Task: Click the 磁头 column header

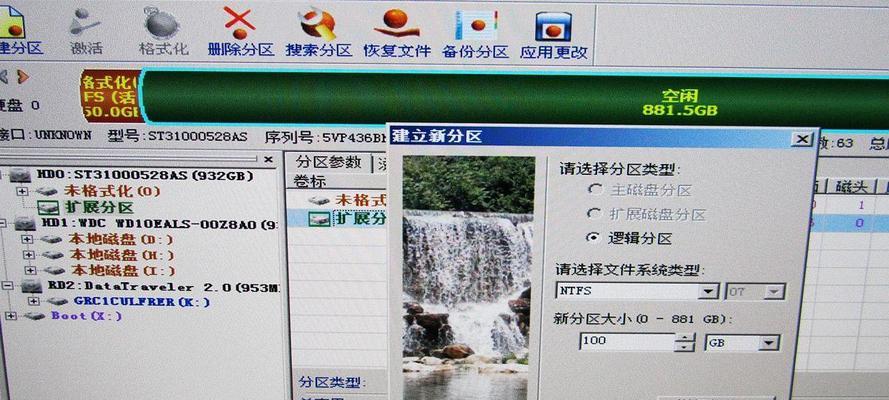Action: 850,186
